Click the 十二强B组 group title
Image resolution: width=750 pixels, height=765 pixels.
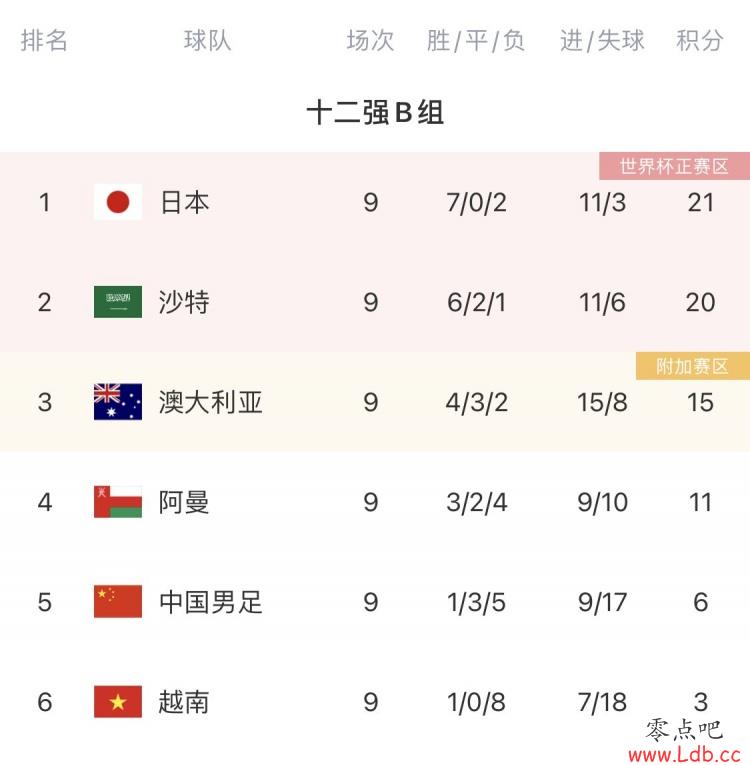pyautogui.click(x=375, y=113)
